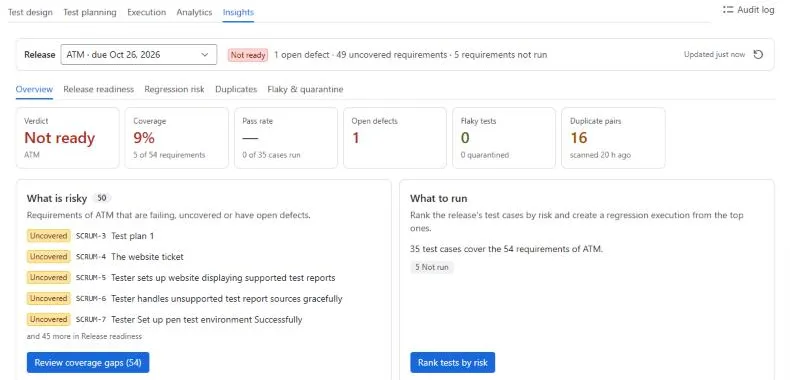This screenshot has width=790, height=380.
Task: Click the 'Updated just now' text
Action: click(714, 54)
